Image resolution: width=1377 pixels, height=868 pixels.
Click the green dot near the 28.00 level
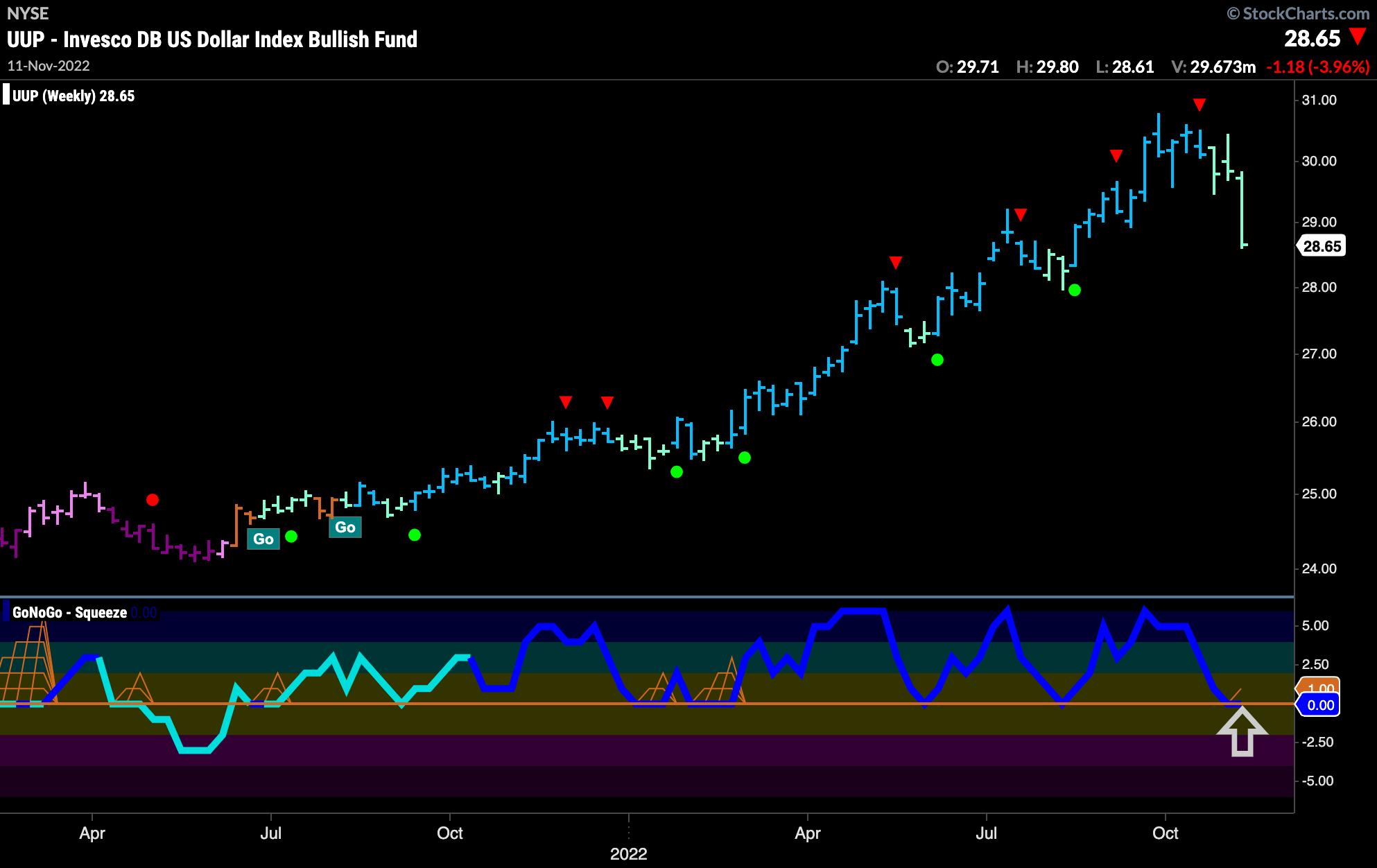pyautogui.click(x=1075, y=290)
